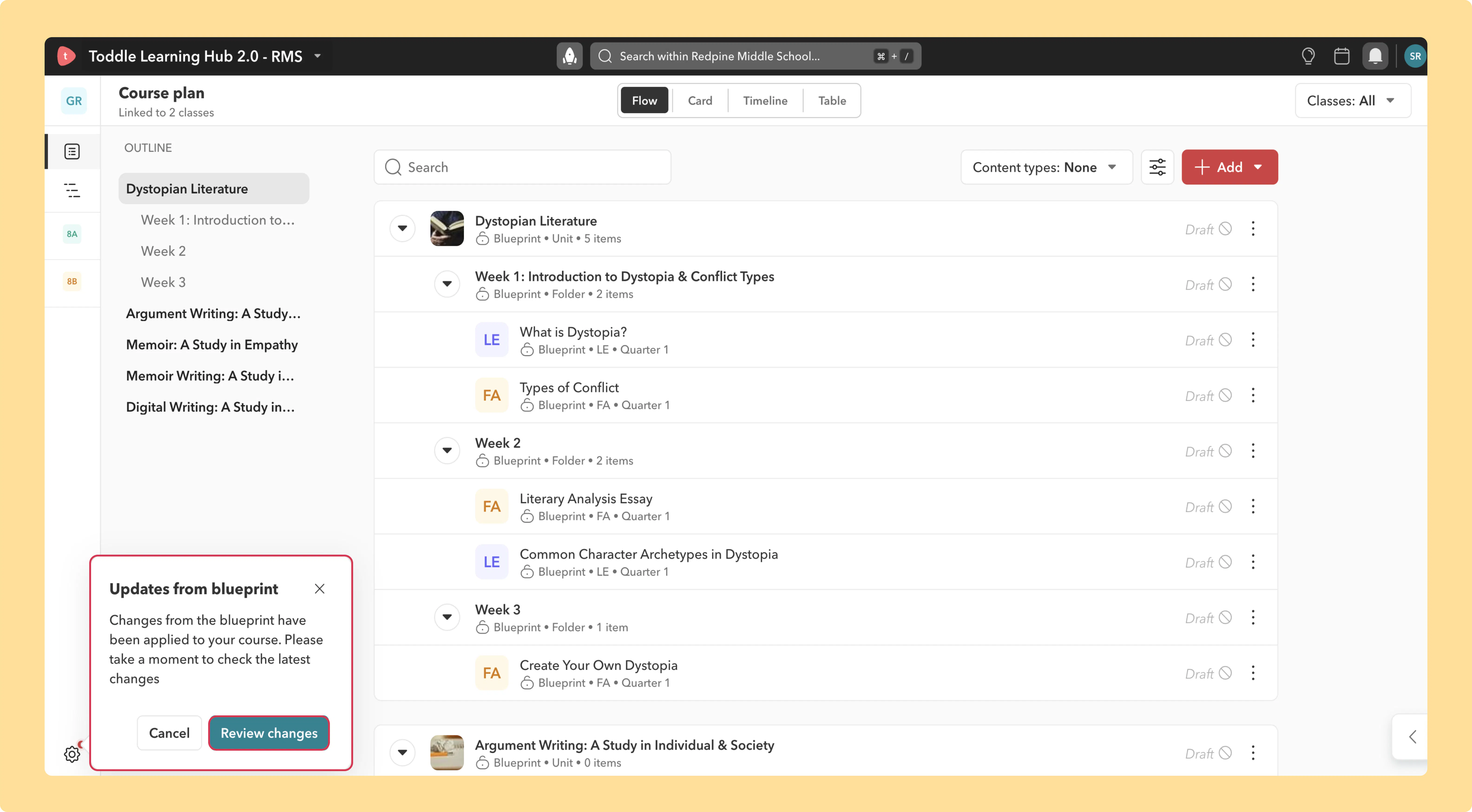Open more options for Literary Analysis Essay
Viewport: 1472px width, 812px height.
pyautogui.click(x=1253, y=506)
